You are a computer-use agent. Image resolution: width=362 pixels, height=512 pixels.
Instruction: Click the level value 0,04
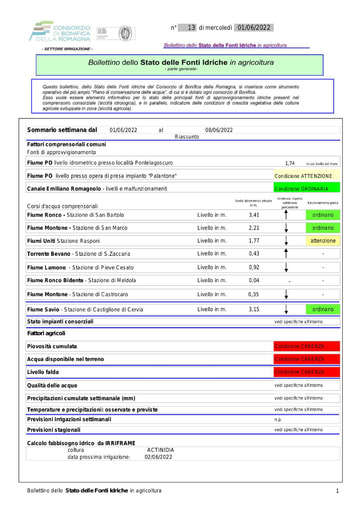254,280
